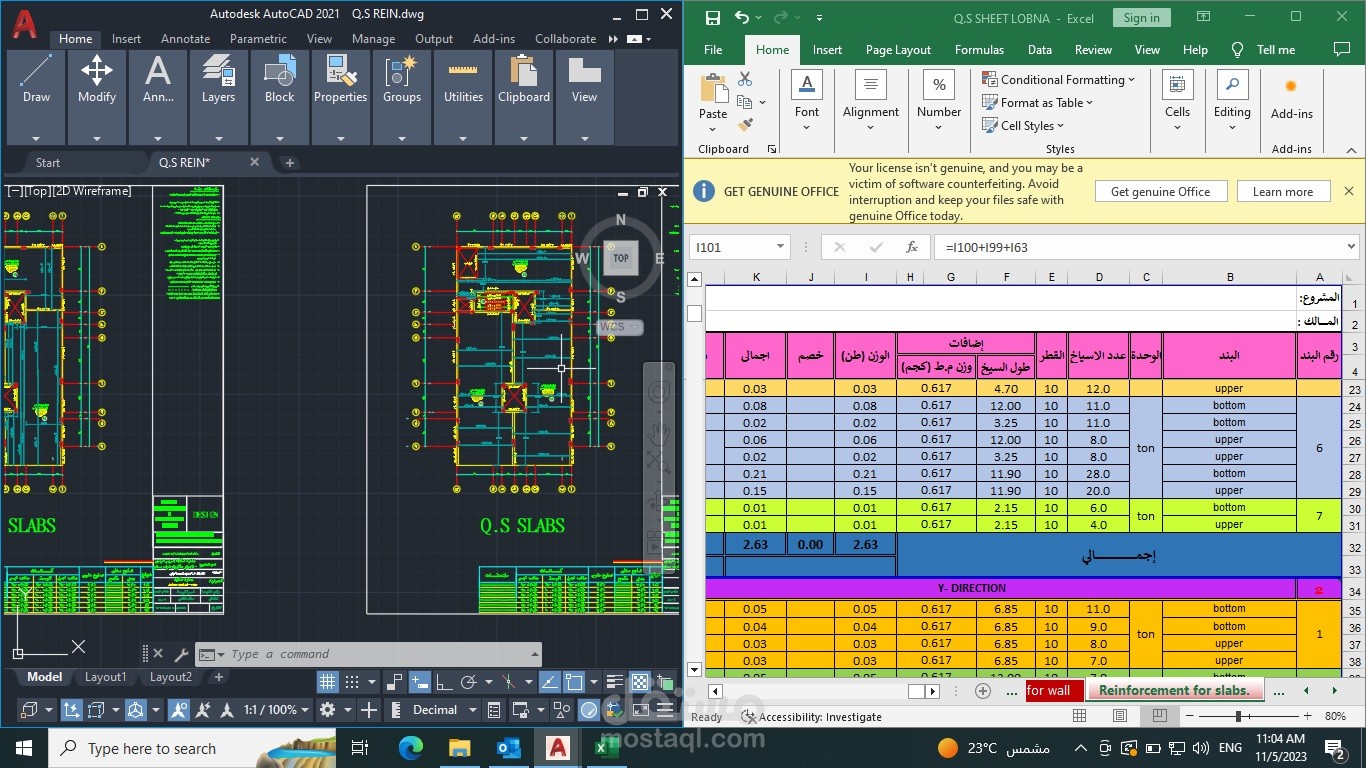1366x768 pixels.
Task: Click the Learn more button
Action: pyautogui.click(x=1282, y=192)
